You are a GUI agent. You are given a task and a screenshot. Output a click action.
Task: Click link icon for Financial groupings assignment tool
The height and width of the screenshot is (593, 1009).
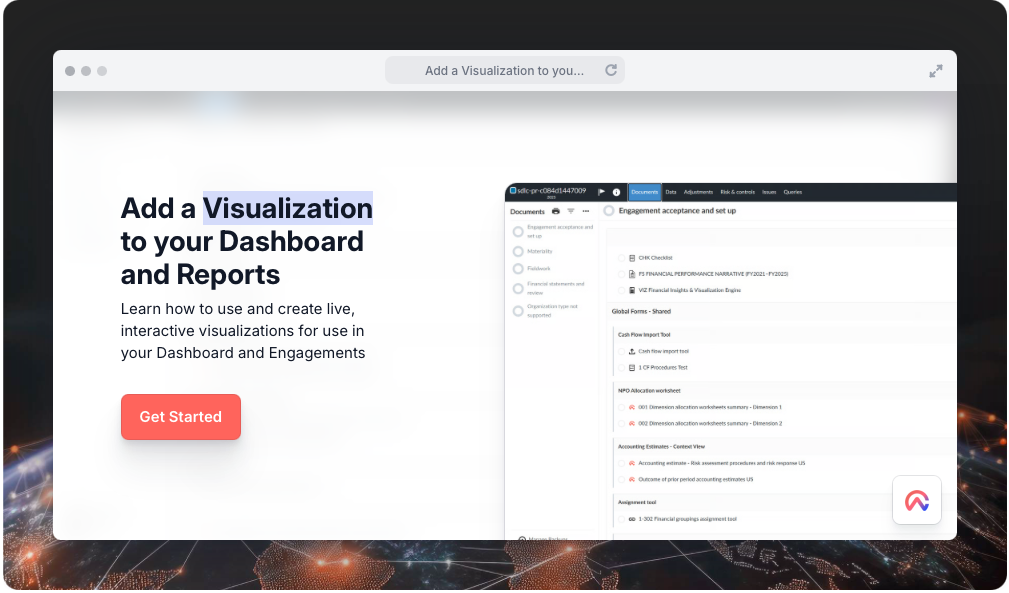tap(632, 519)
